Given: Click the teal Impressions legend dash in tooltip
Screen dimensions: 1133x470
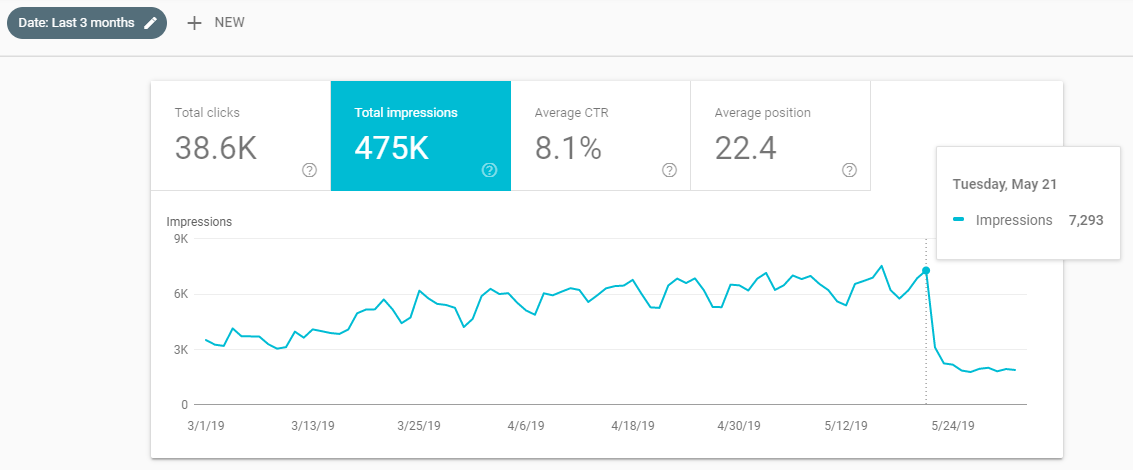Looking at the screenshot, I should [x=958, y=220].
